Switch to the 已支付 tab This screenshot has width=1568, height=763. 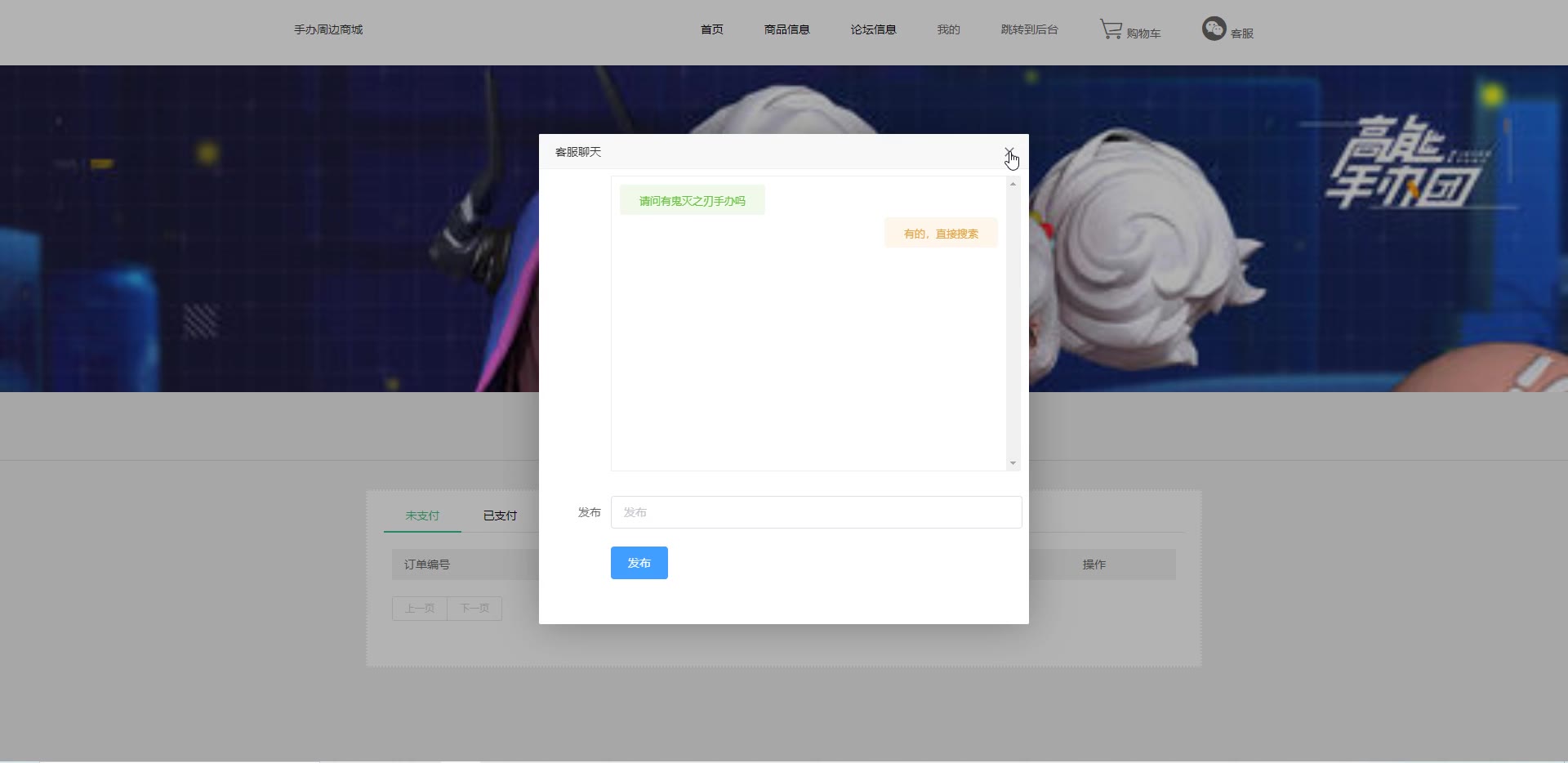pos(500,515)
